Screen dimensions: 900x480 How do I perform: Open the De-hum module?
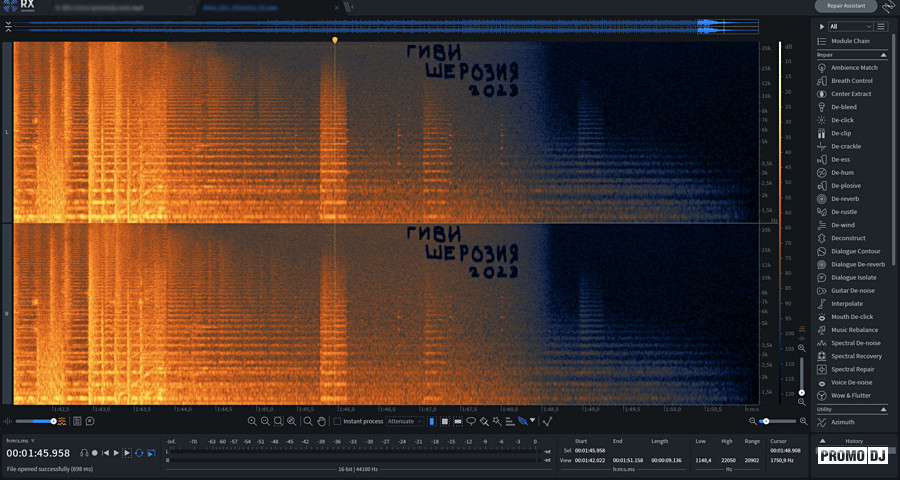click(x=842, y=172)
